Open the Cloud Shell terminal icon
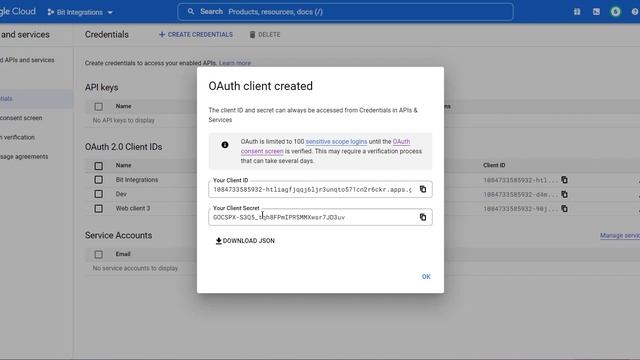The width and height of the screenshot is (640, 360). coord(596,12)
